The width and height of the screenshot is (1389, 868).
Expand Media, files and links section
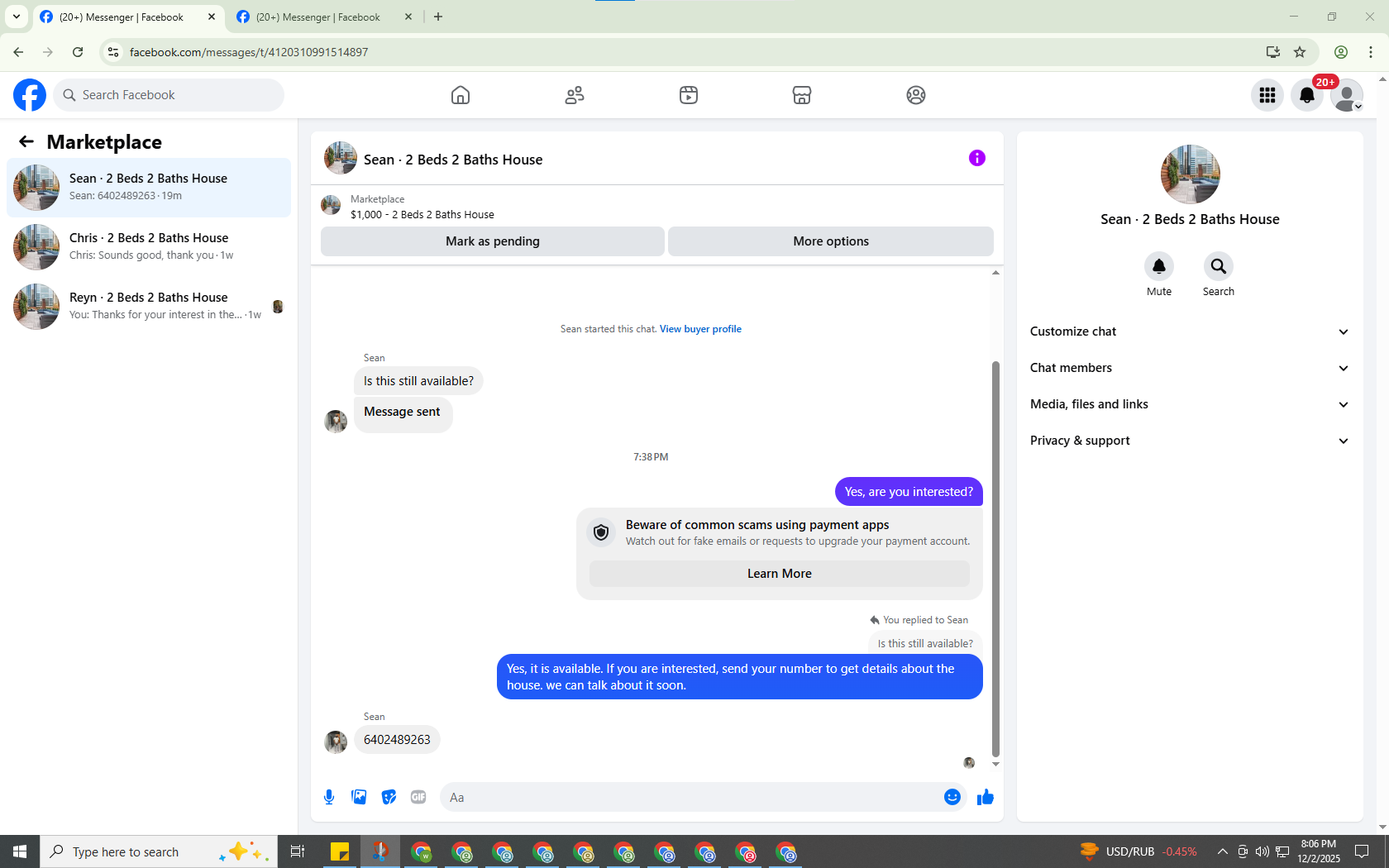[1190, 404]
